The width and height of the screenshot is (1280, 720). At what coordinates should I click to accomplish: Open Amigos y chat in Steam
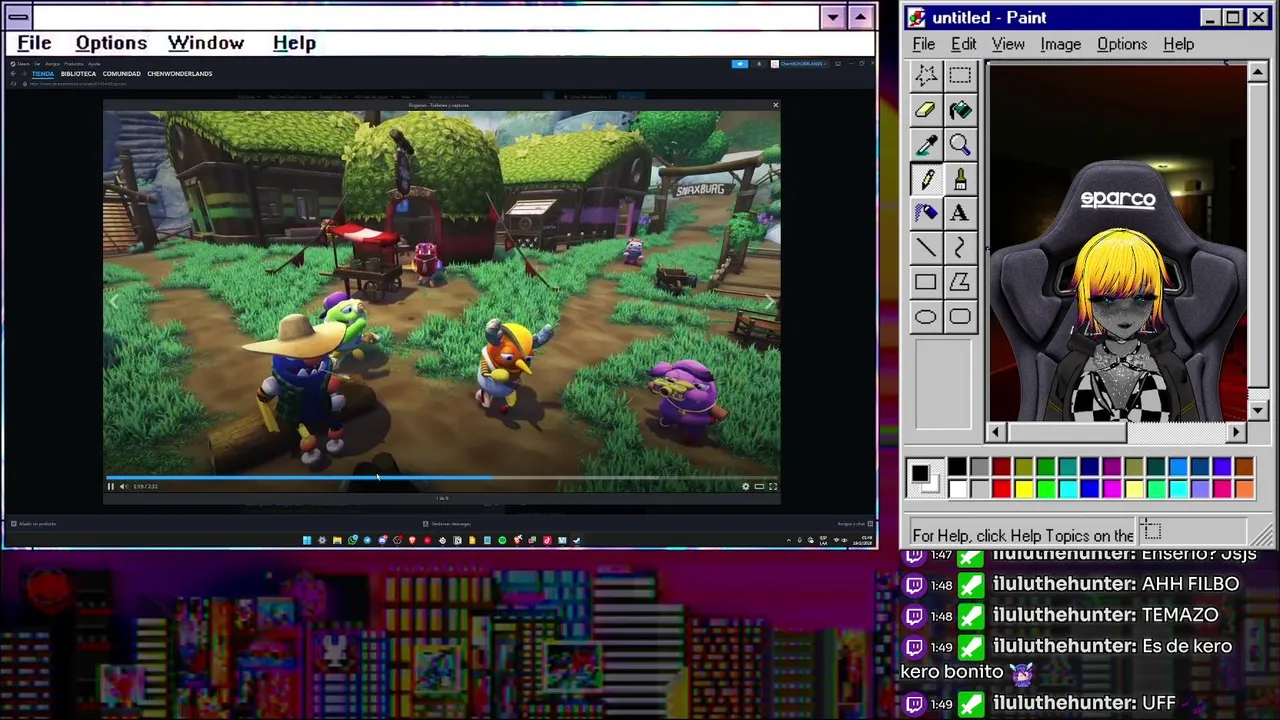coord(855,524)
